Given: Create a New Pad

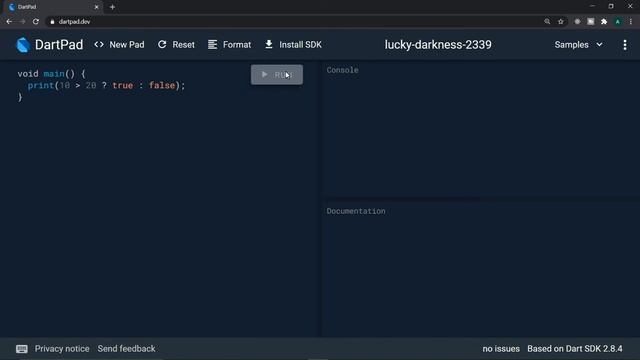Looking at the screenshot, I should click(x=119, y=45).
